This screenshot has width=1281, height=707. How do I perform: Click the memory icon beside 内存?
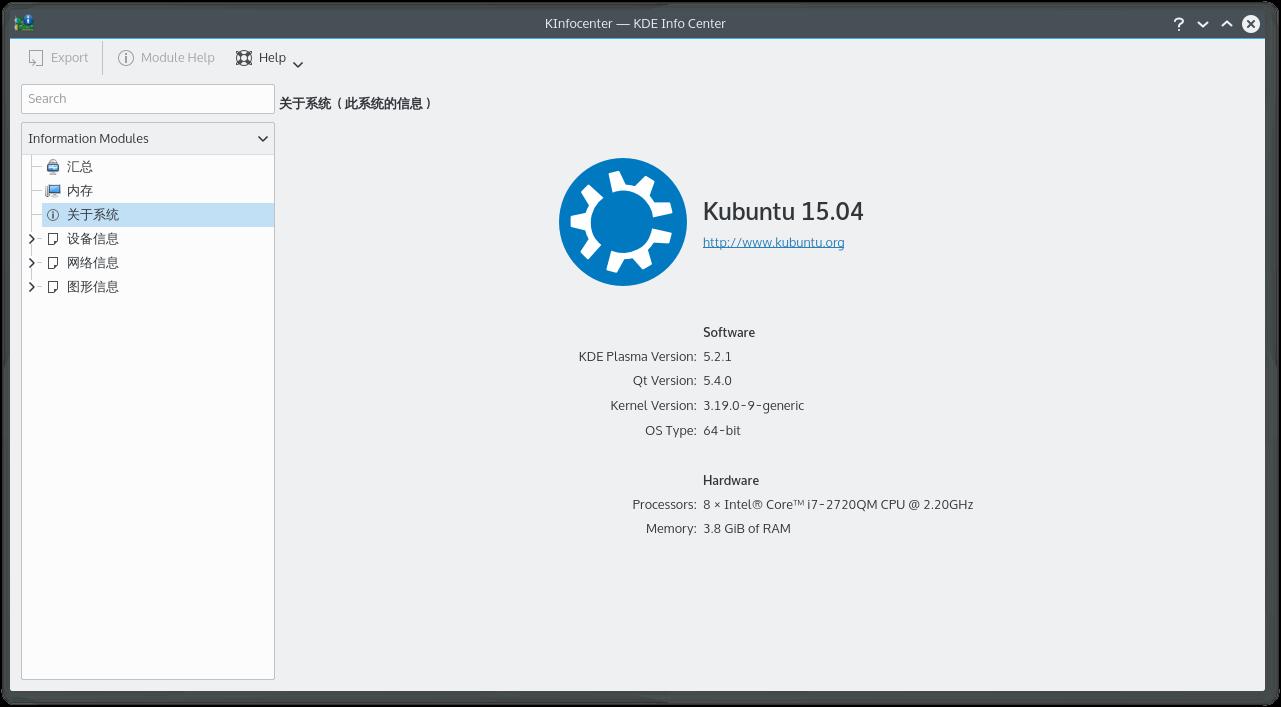pyautogui.click(x=53, y=191)
